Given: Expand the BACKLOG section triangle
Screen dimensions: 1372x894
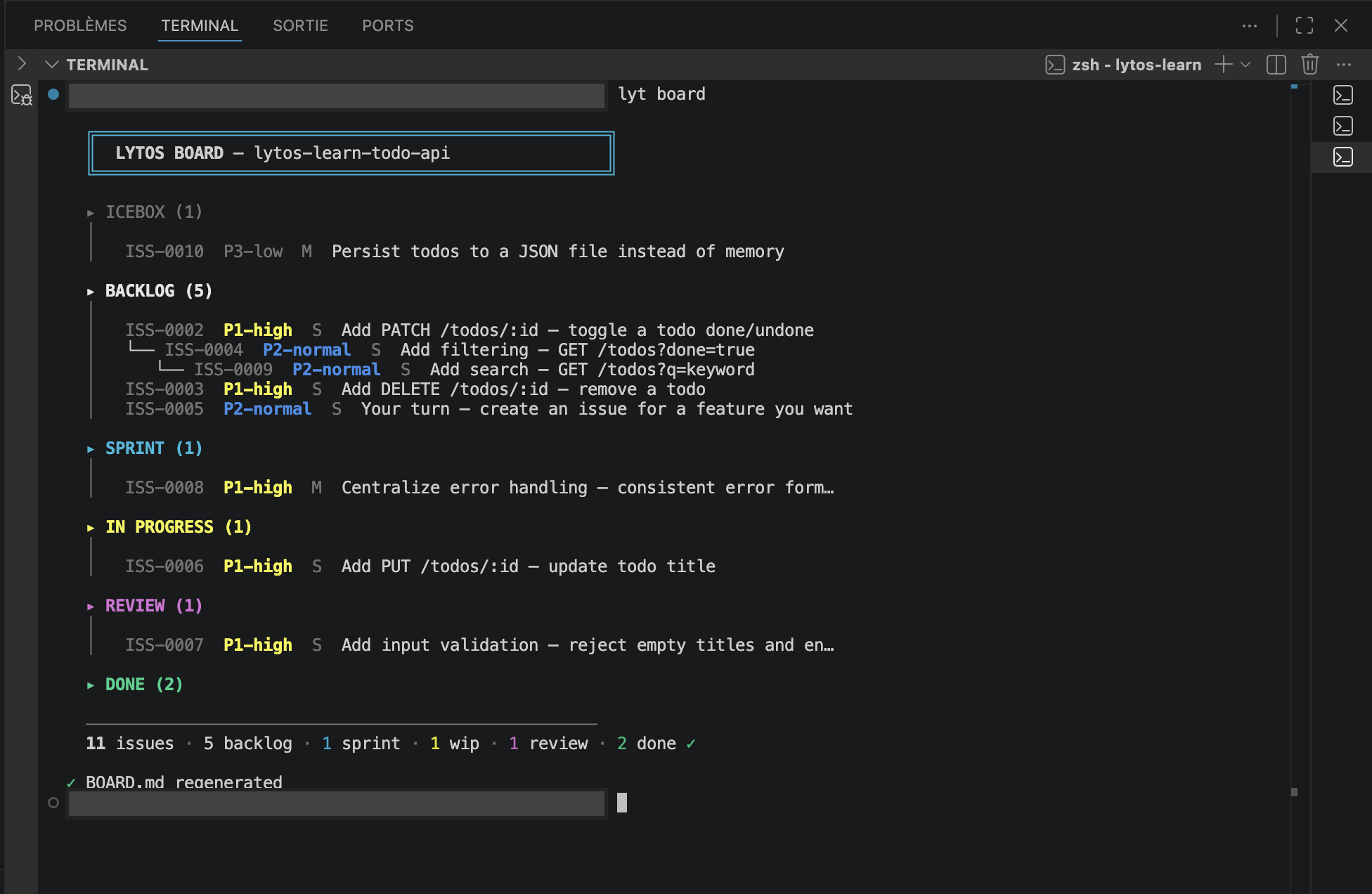Looking at the screenshot, I should [x=91, y=291].
